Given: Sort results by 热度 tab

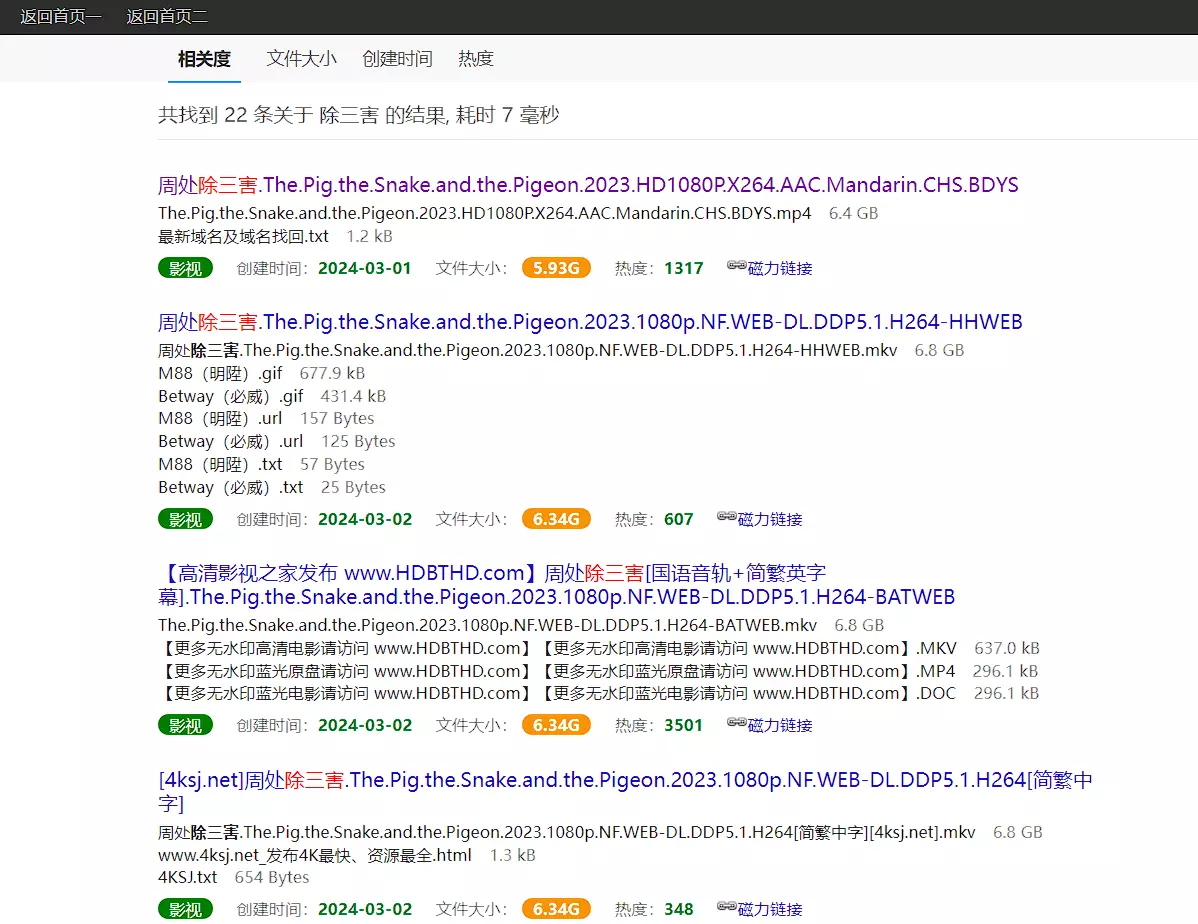Looking at the screenshot, I should 476,59.
